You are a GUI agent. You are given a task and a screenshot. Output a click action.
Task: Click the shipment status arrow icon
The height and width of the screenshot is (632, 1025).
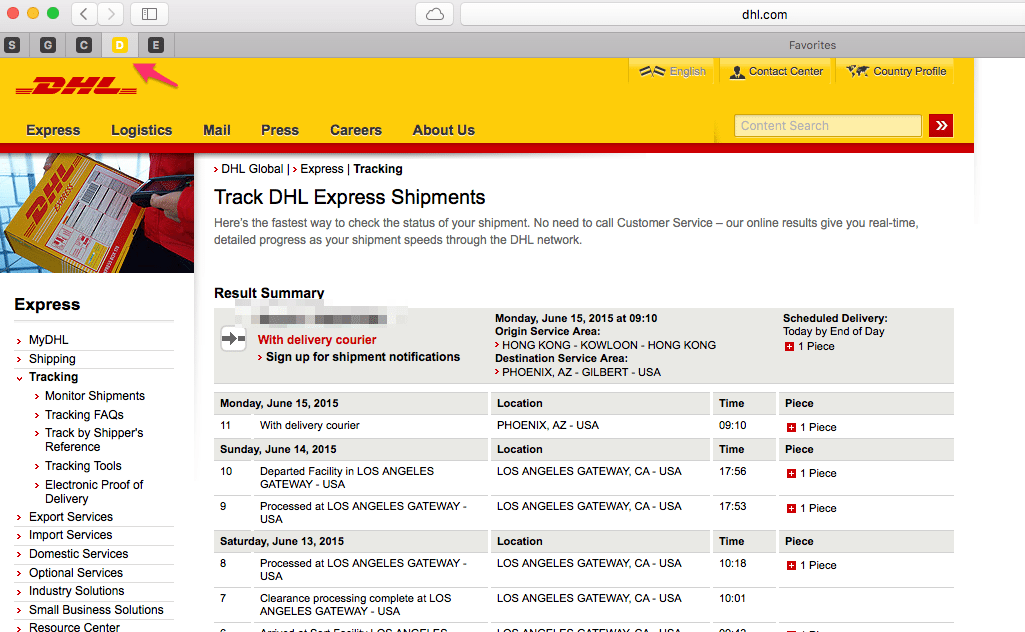click(x=233, y=339)
